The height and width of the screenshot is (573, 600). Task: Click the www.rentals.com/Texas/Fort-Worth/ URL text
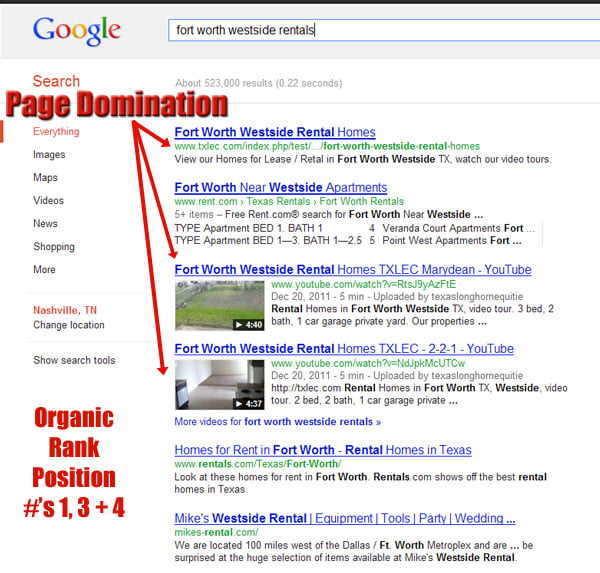point(258,464)
